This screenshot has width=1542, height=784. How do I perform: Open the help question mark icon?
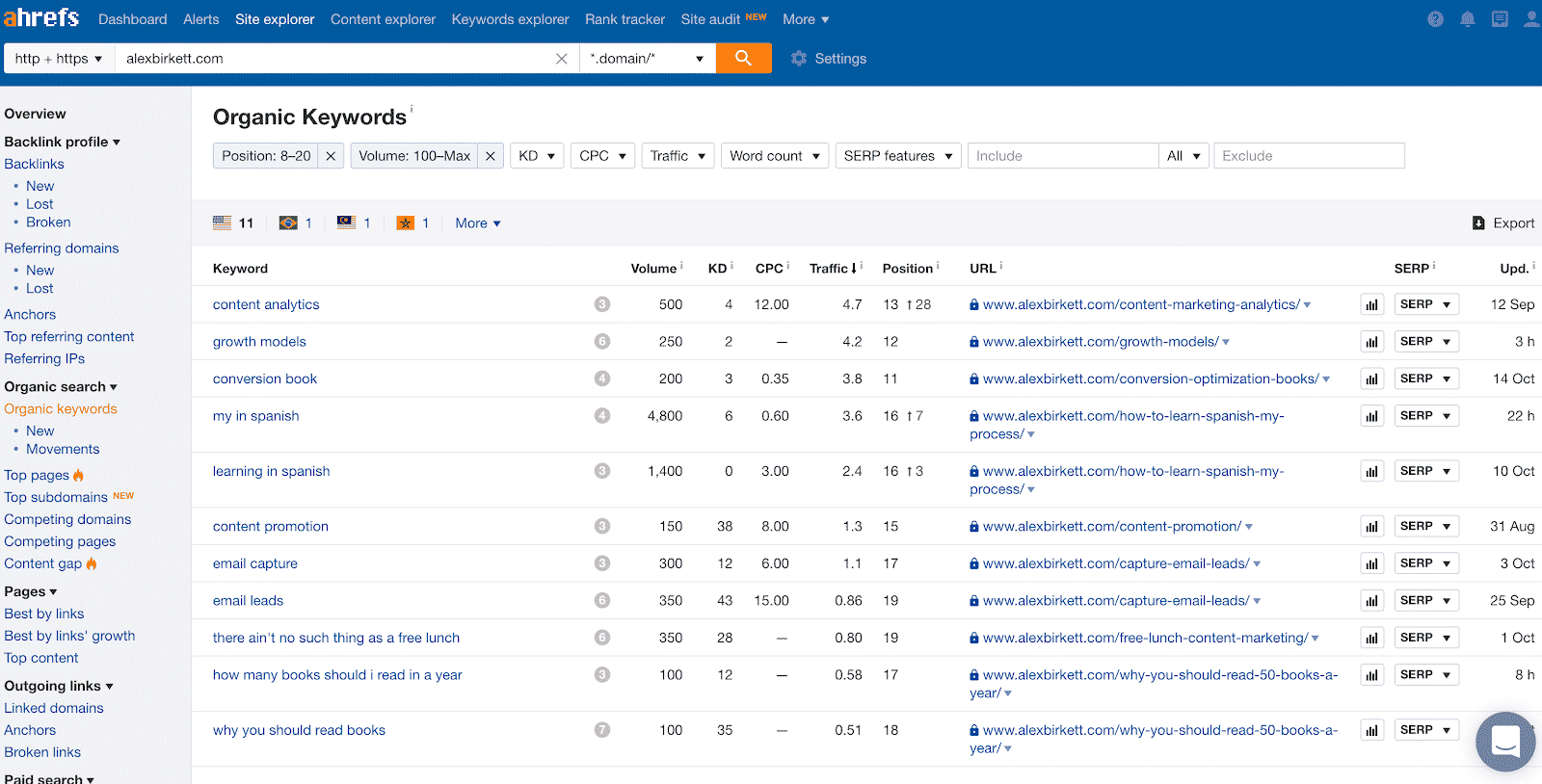[x=1435, y=19]
